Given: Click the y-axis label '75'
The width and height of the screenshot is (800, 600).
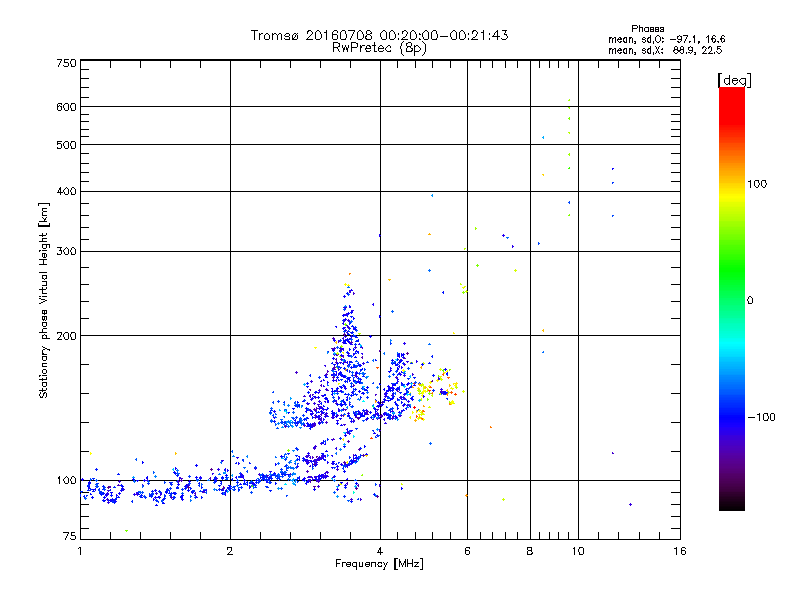Looking at the screenshot, I should click(70, 536).
